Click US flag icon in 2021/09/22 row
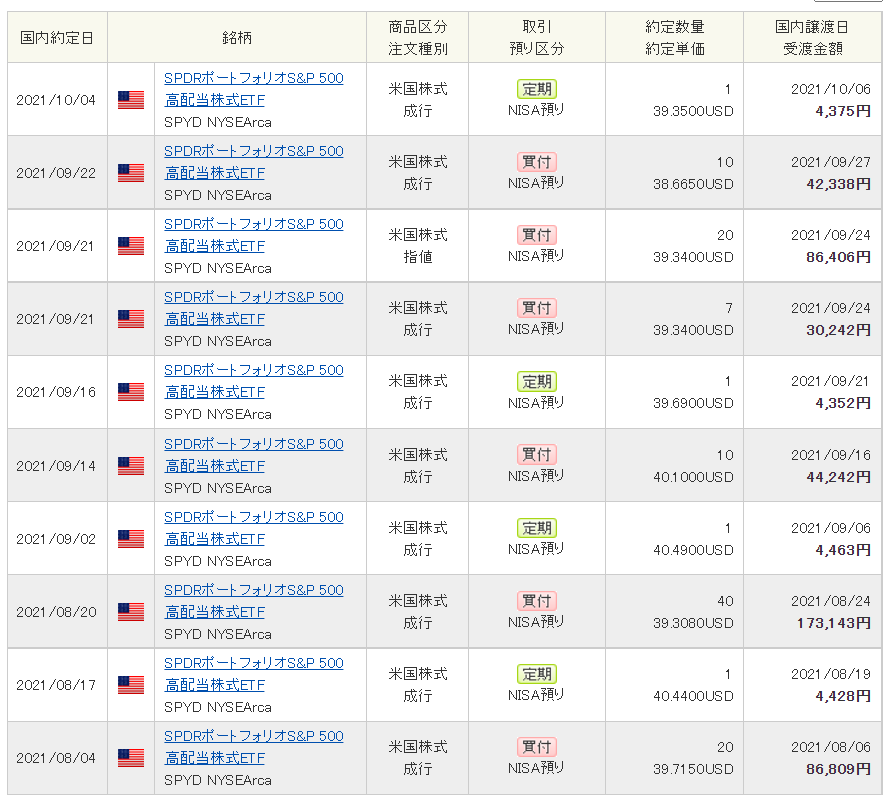This screenshot has width=888, height=799. [x=131, y=173]
